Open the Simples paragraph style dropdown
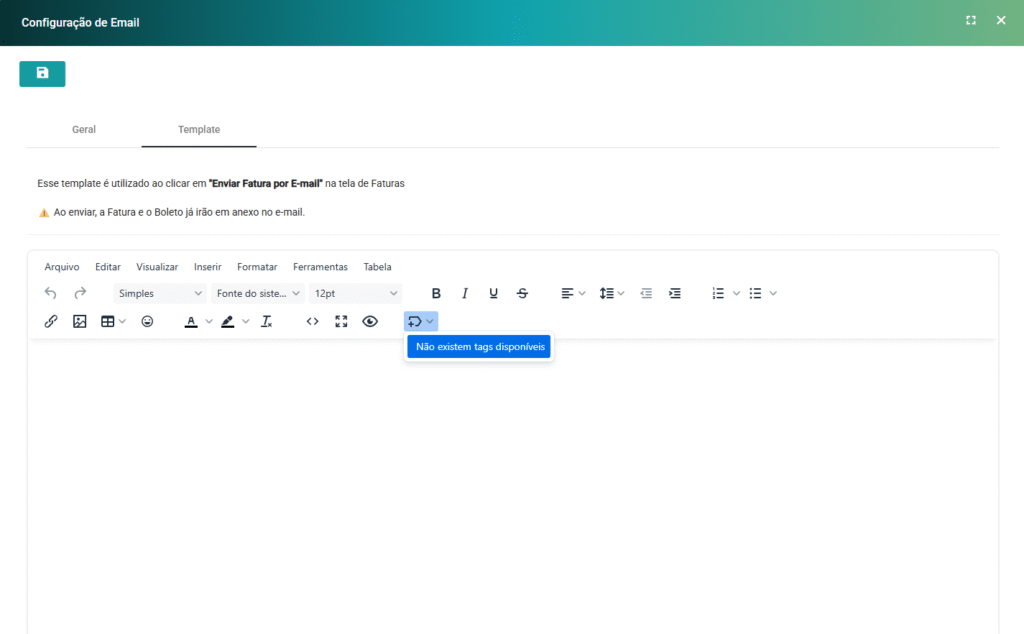1024x634 pixels. coord(159,294)
